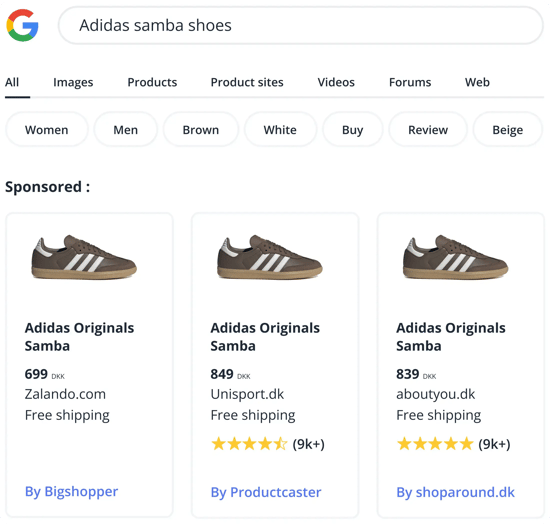Select the All tab
This screenshot has width=550, height=524.
12,82
